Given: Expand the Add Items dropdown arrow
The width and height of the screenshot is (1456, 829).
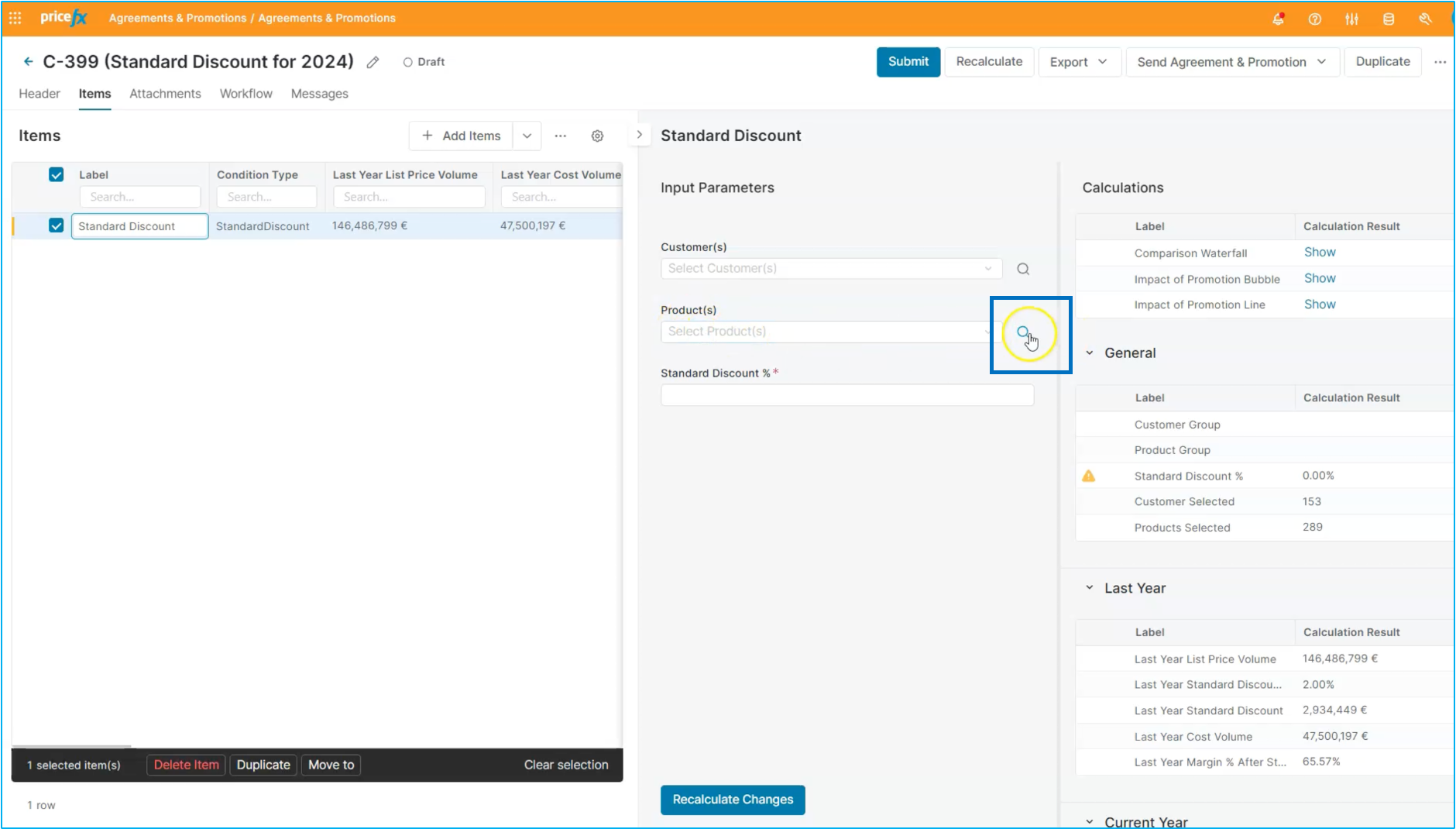Looking at the screenshot, I should tap(527, 136).
